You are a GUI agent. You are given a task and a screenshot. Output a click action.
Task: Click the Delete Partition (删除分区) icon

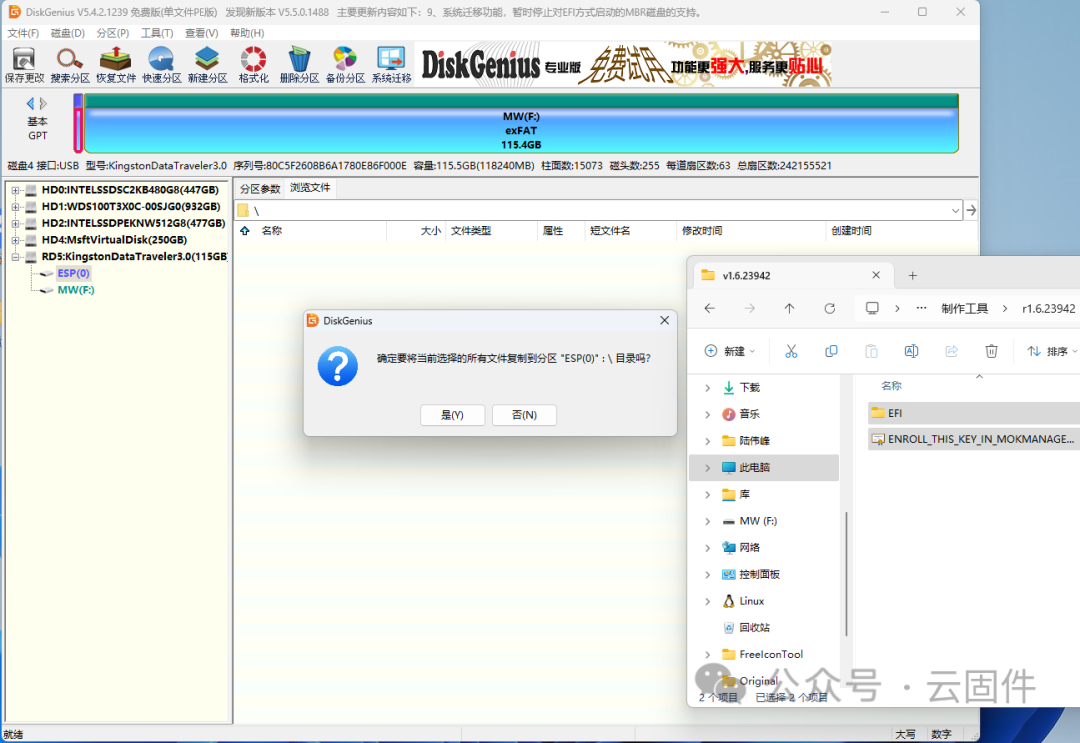tap(299, 65)
